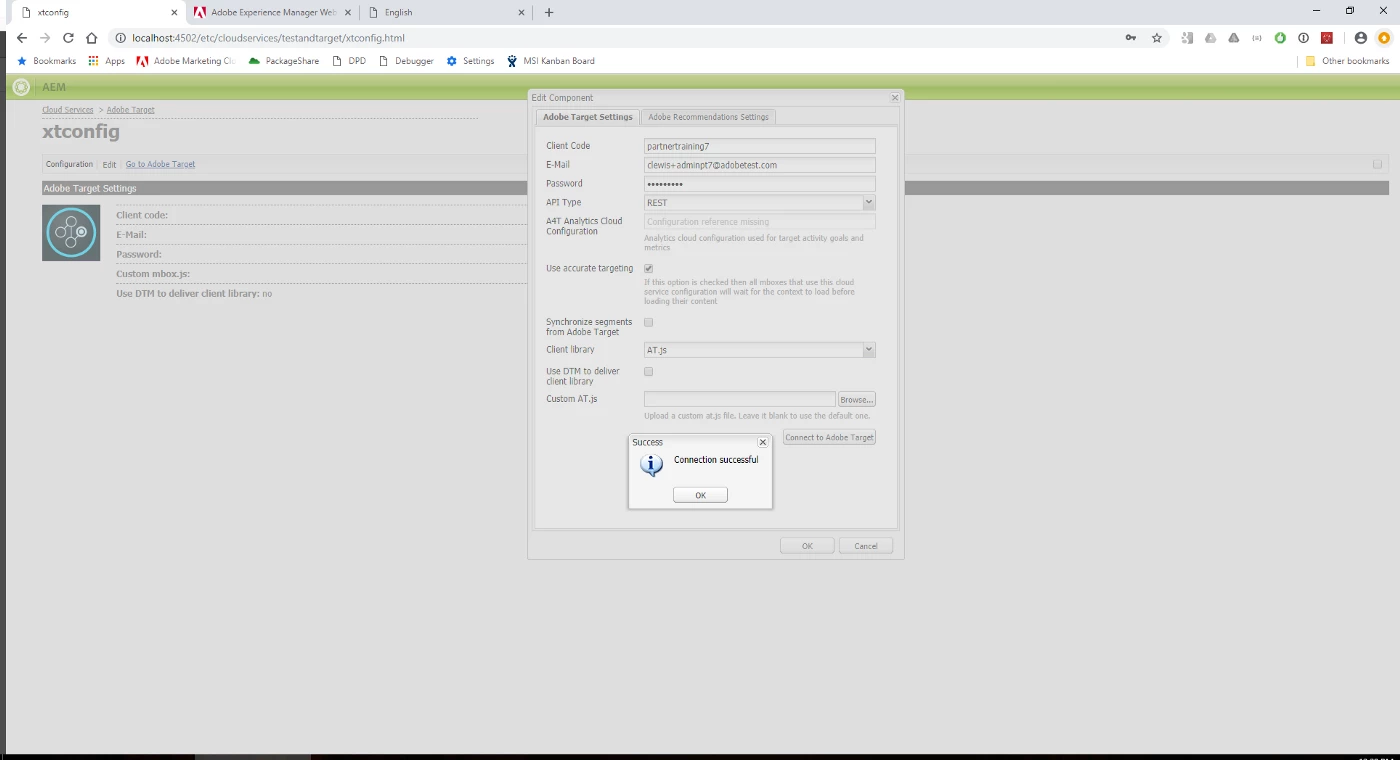
Task: Click the E-Mail input field
Action: tap(759, 165)
